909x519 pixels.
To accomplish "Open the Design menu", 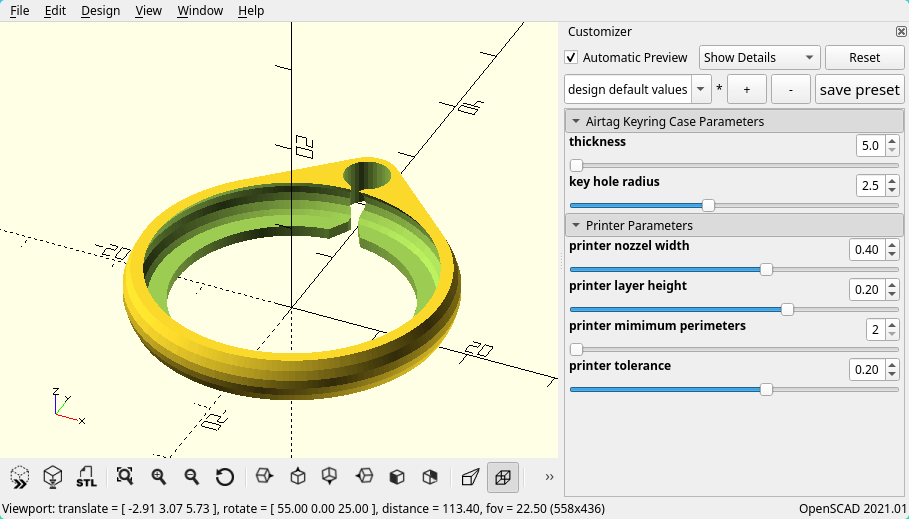I will point(100,10).
